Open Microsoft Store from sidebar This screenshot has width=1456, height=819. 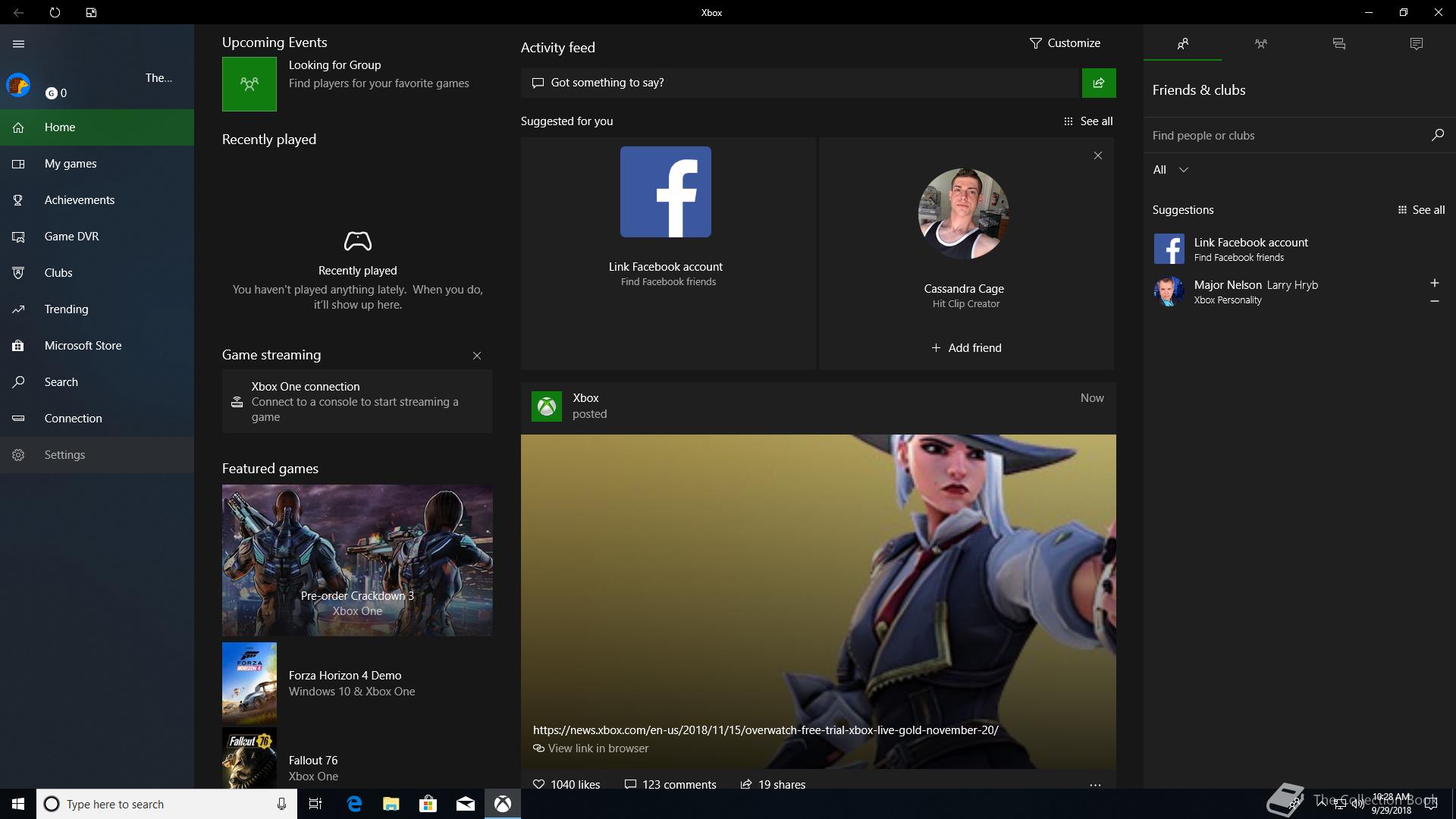coord(97,346)
